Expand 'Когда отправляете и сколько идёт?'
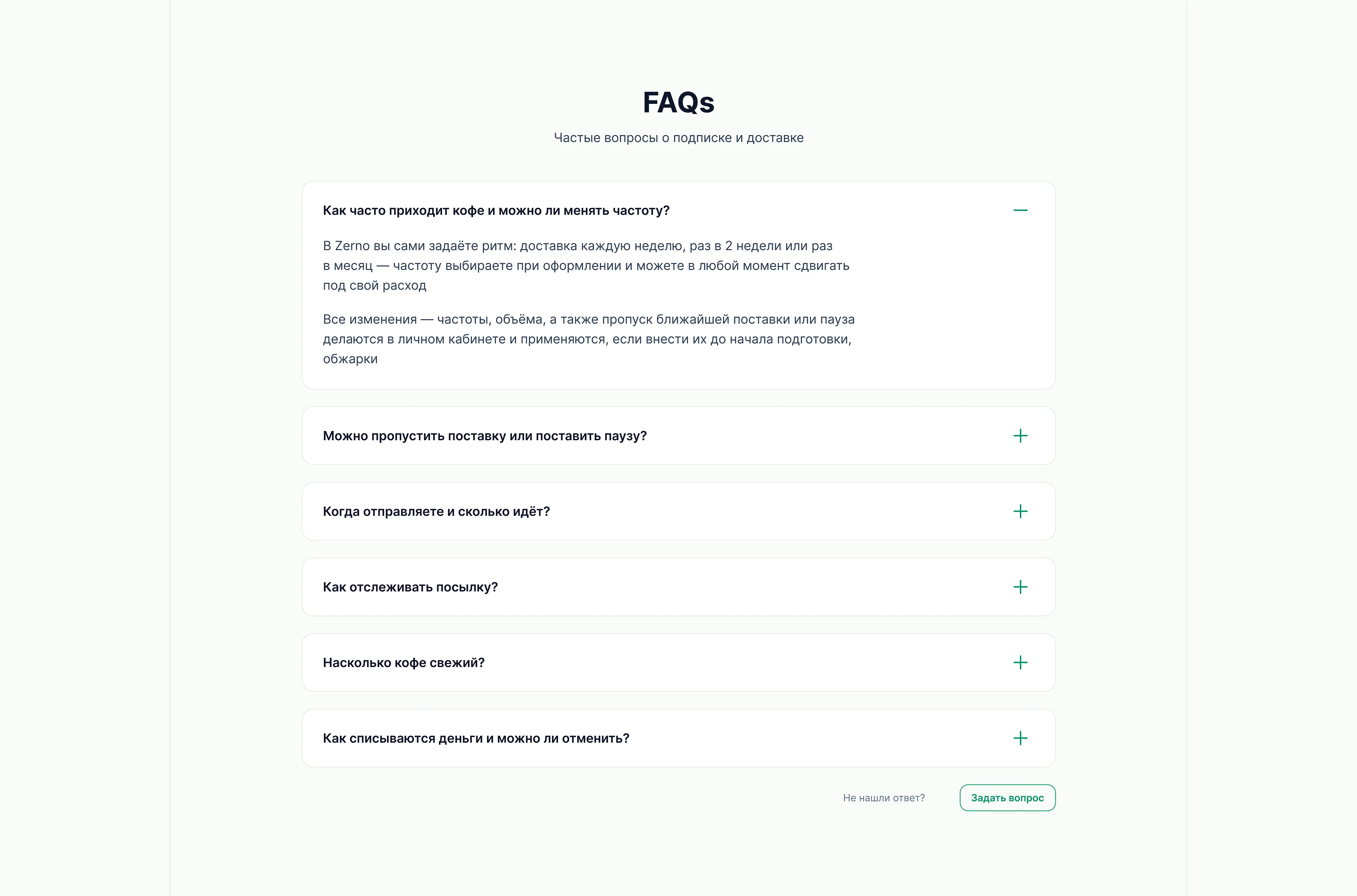 click(436, 512)
